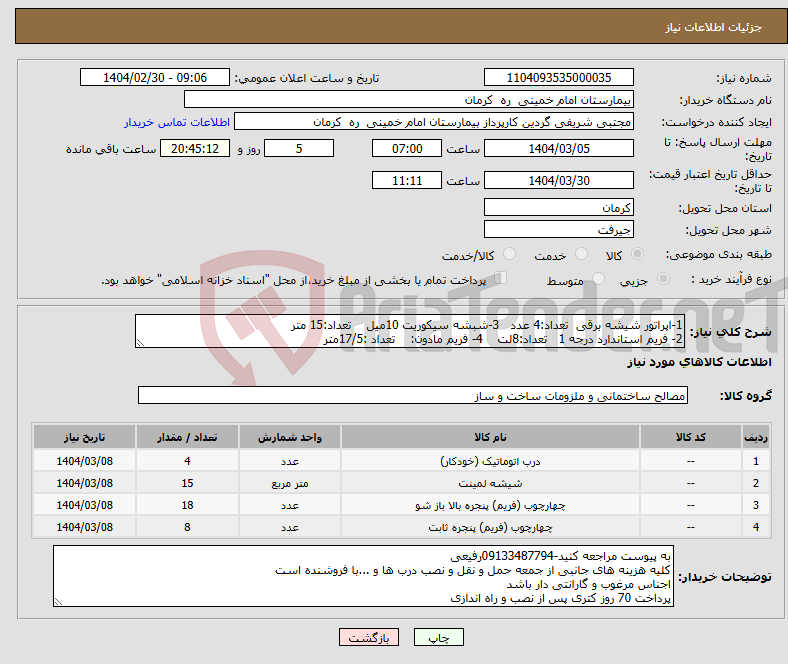Click the announcement date field 1404/02/30 - 09:06

tap(155, 78)
